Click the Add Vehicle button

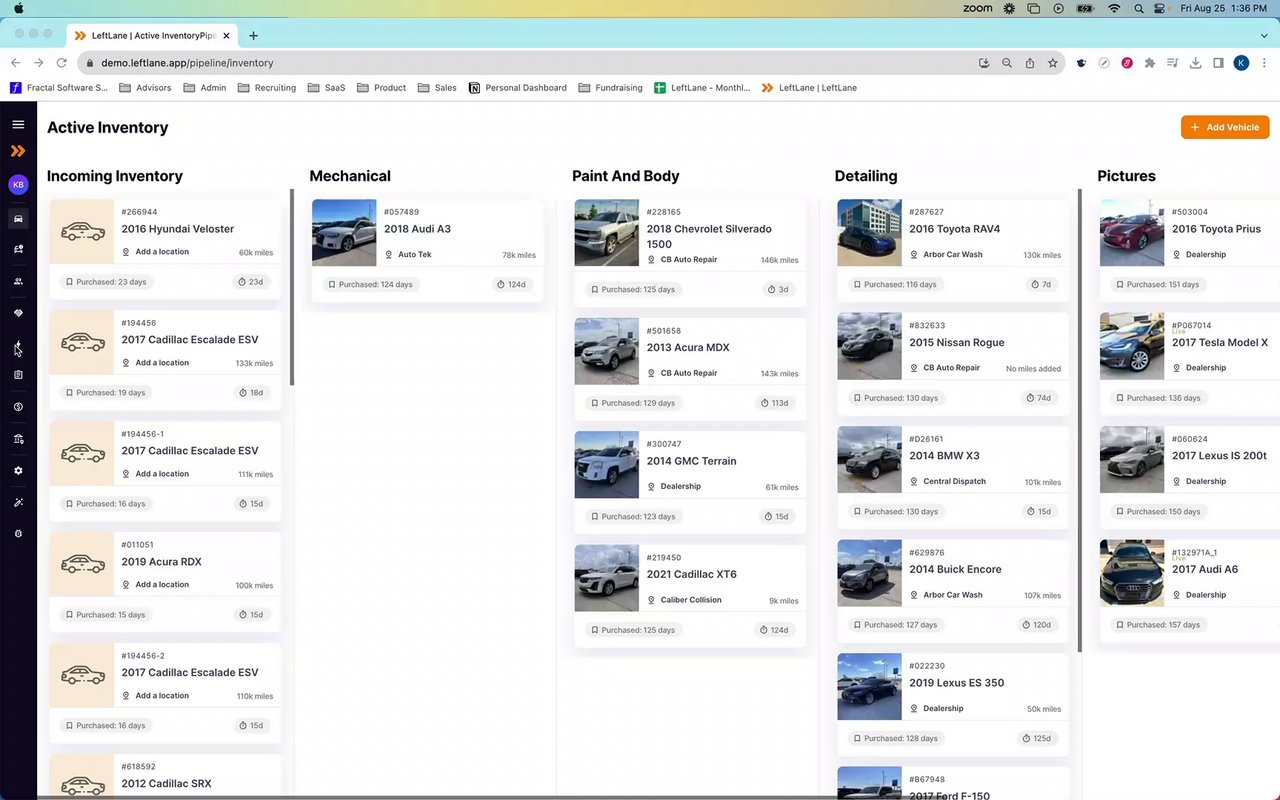1225,127
